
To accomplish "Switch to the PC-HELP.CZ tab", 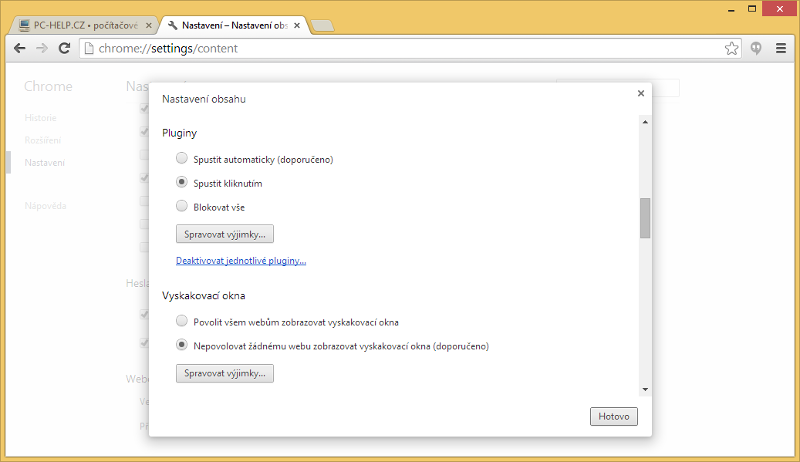I will pos(80,24).
